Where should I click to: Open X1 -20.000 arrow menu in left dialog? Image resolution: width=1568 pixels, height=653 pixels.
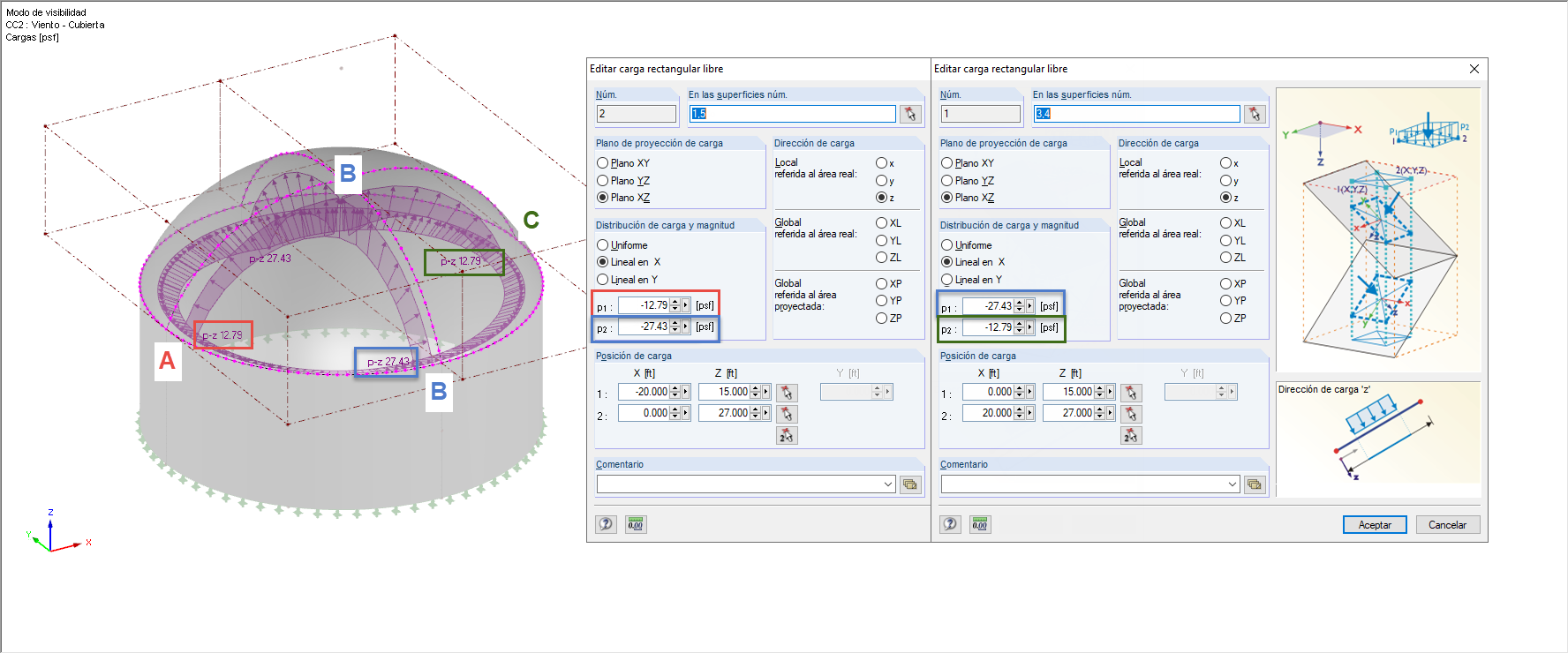(685, 392)
